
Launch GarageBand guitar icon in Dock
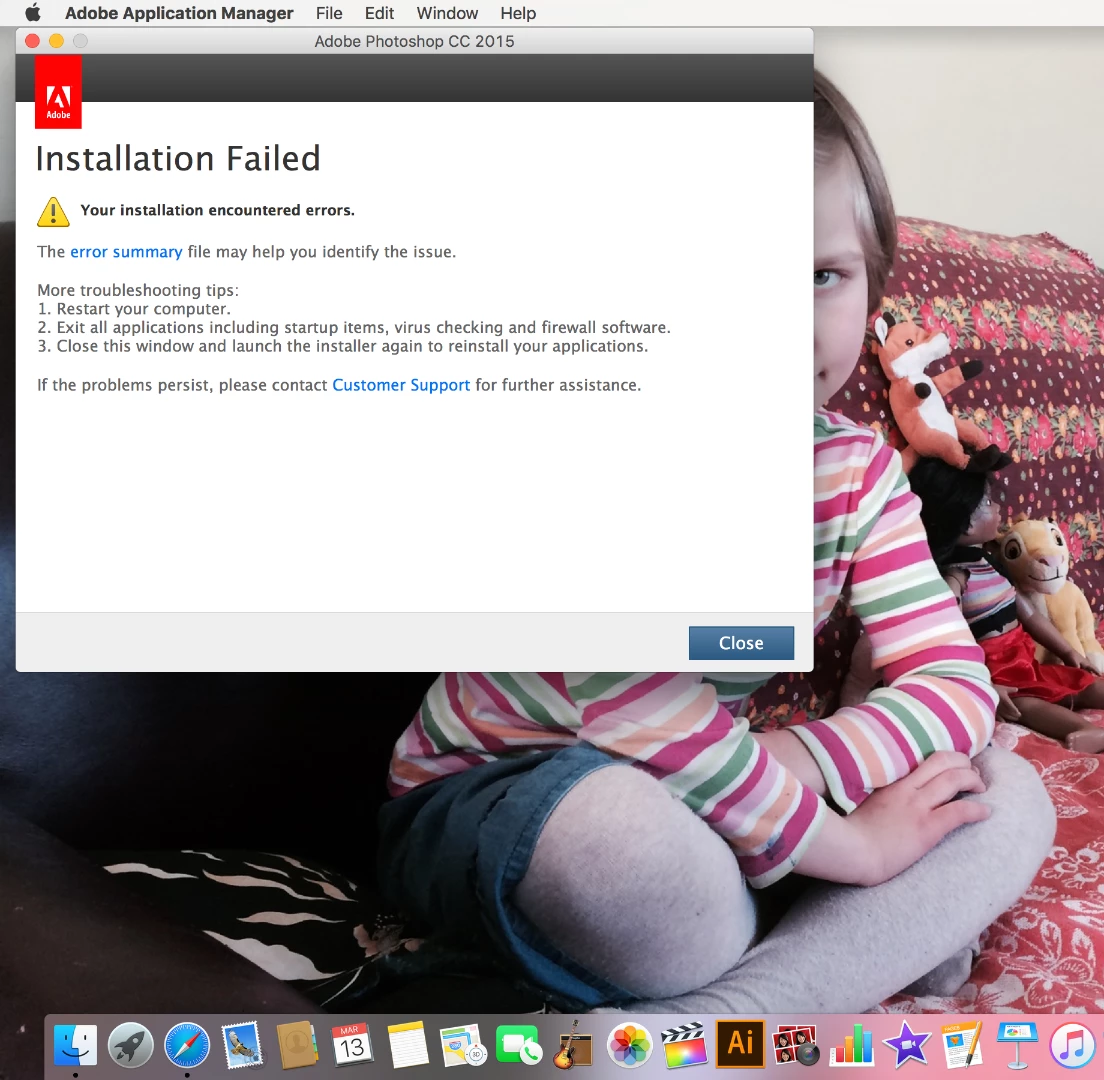click(x=574, y=1045)
